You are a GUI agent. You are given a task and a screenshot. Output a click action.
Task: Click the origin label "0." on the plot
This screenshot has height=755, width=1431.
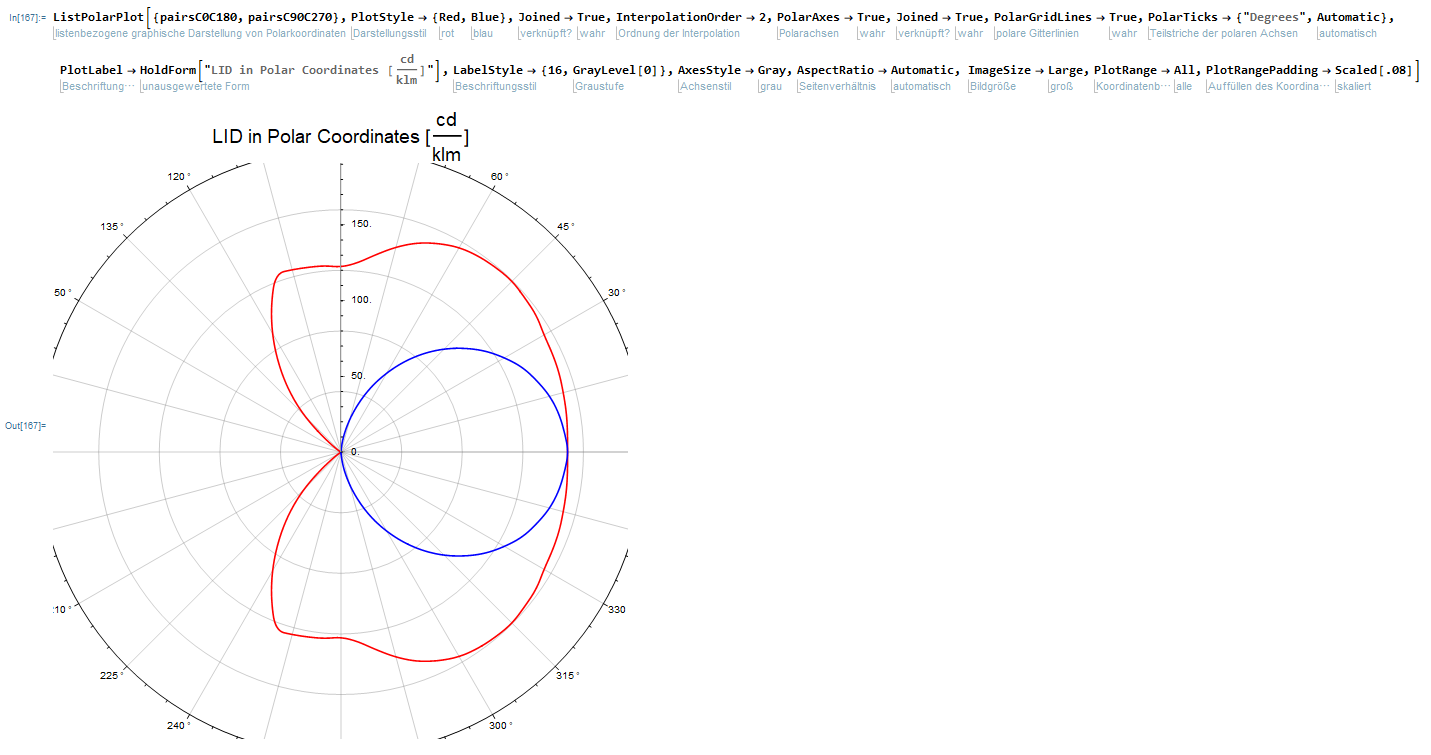(354, 452)
